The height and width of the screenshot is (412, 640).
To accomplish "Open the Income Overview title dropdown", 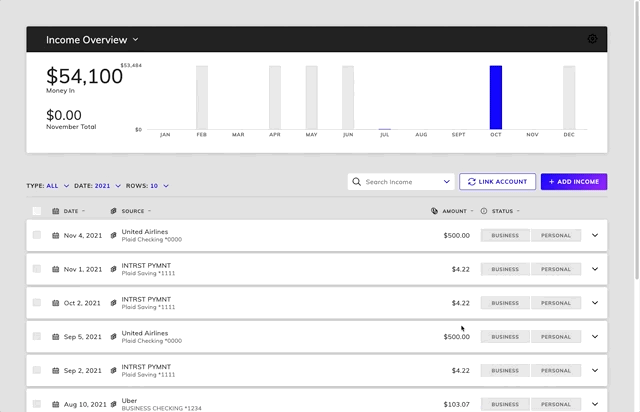I will click(x=136, y=40).
